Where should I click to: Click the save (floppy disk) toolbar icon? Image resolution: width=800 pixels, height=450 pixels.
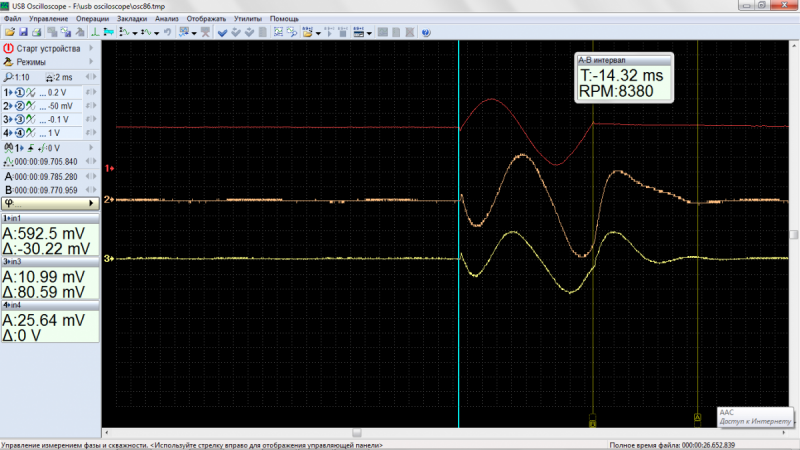click(22, 32)
